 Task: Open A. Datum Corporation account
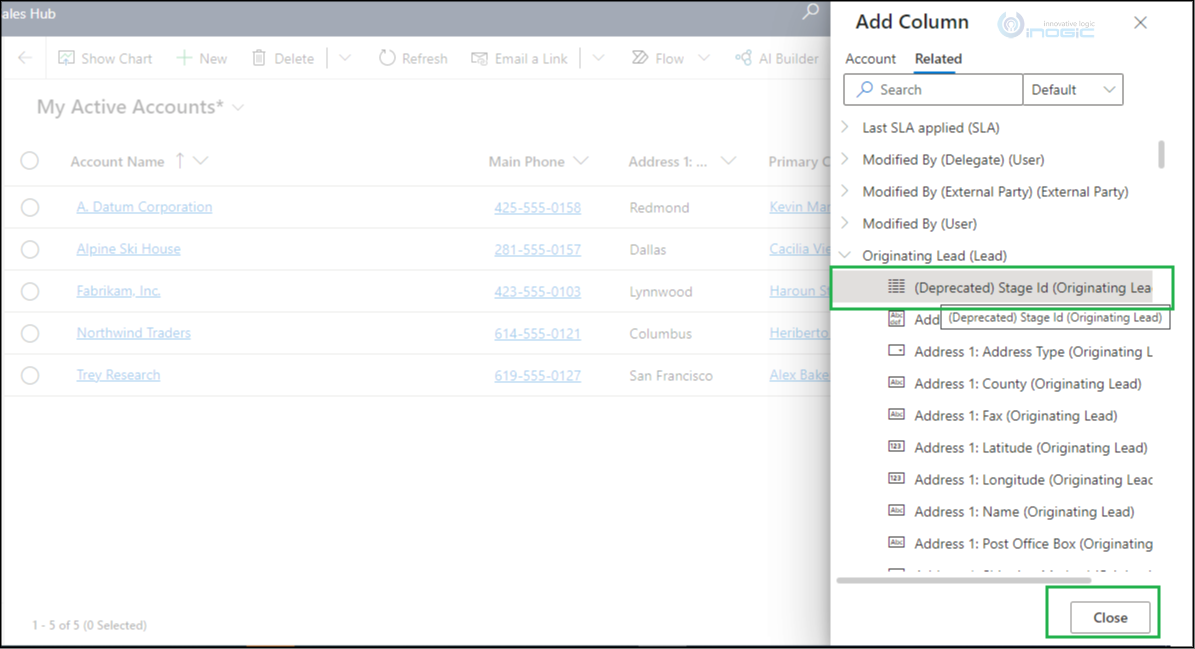(144, 207)
